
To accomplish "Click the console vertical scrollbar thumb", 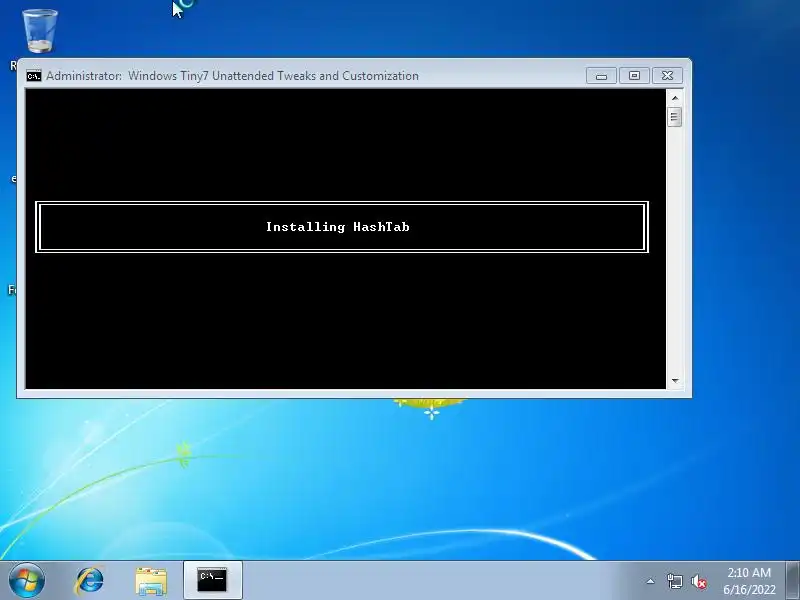I will tap(674, 117).
